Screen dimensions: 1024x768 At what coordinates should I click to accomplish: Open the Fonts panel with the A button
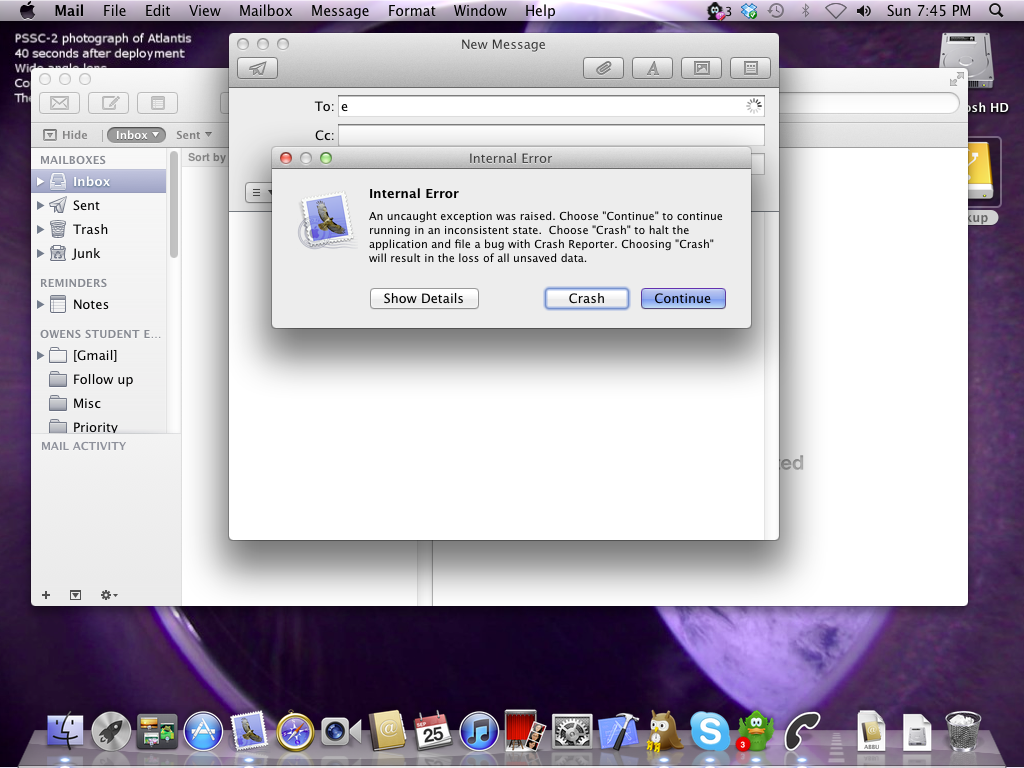coord(652,68)
